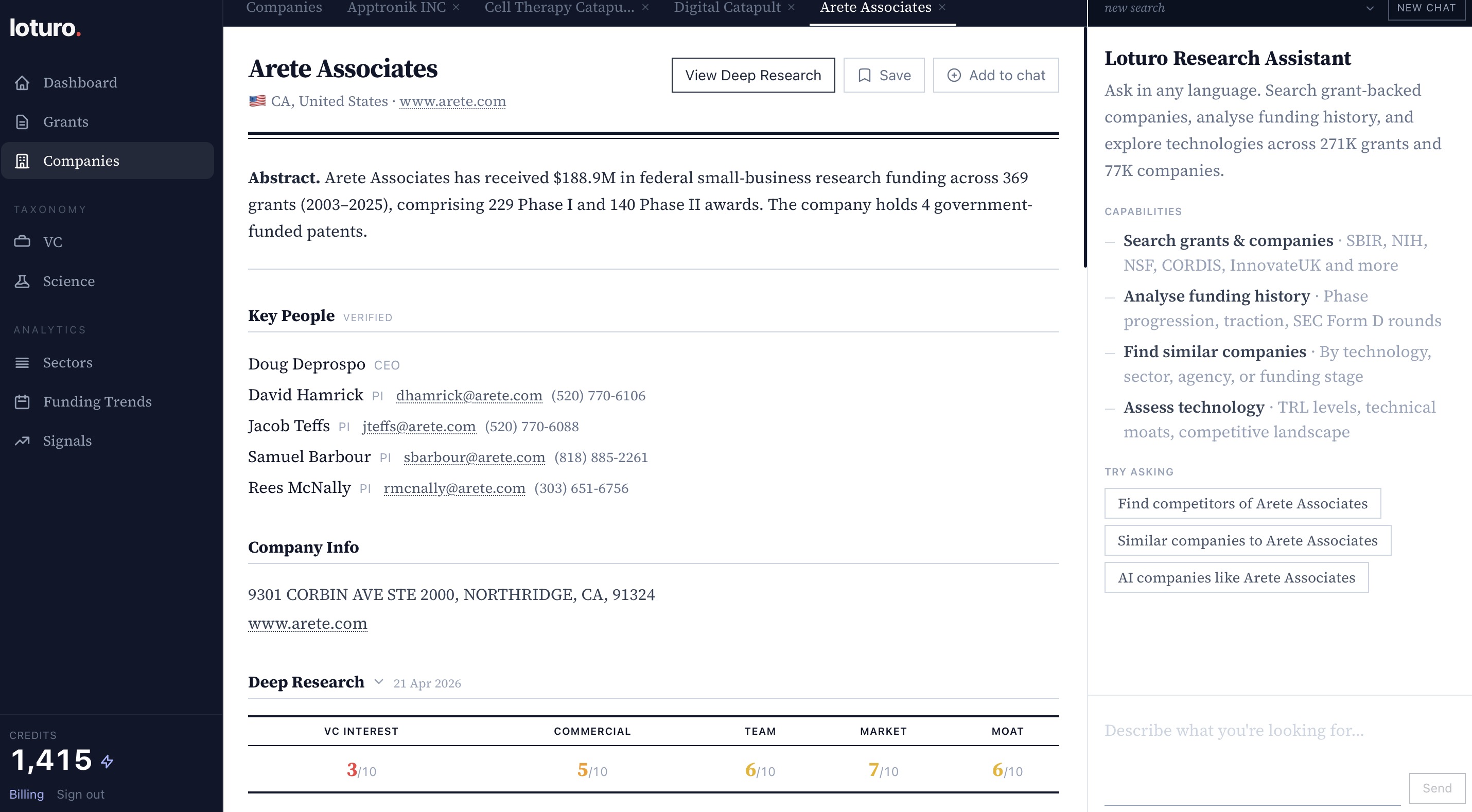Click Add to chat button
This screenshot has height=812, width=1472.
995,76
